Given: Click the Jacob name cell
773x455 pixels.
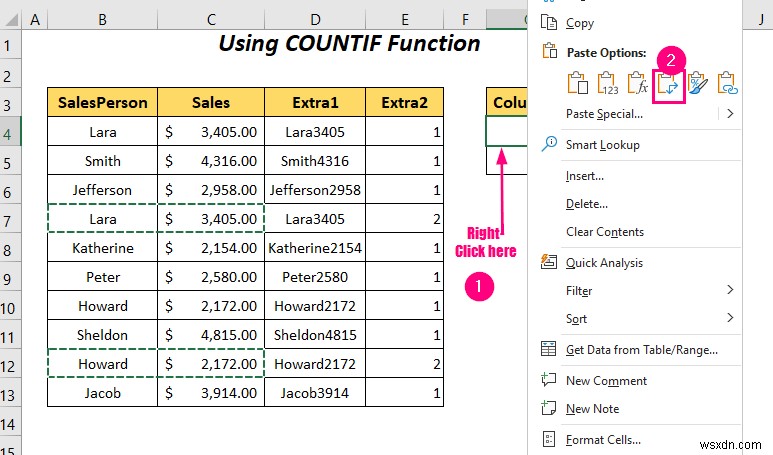Looking at the screenshot, I should click(103, 392).
